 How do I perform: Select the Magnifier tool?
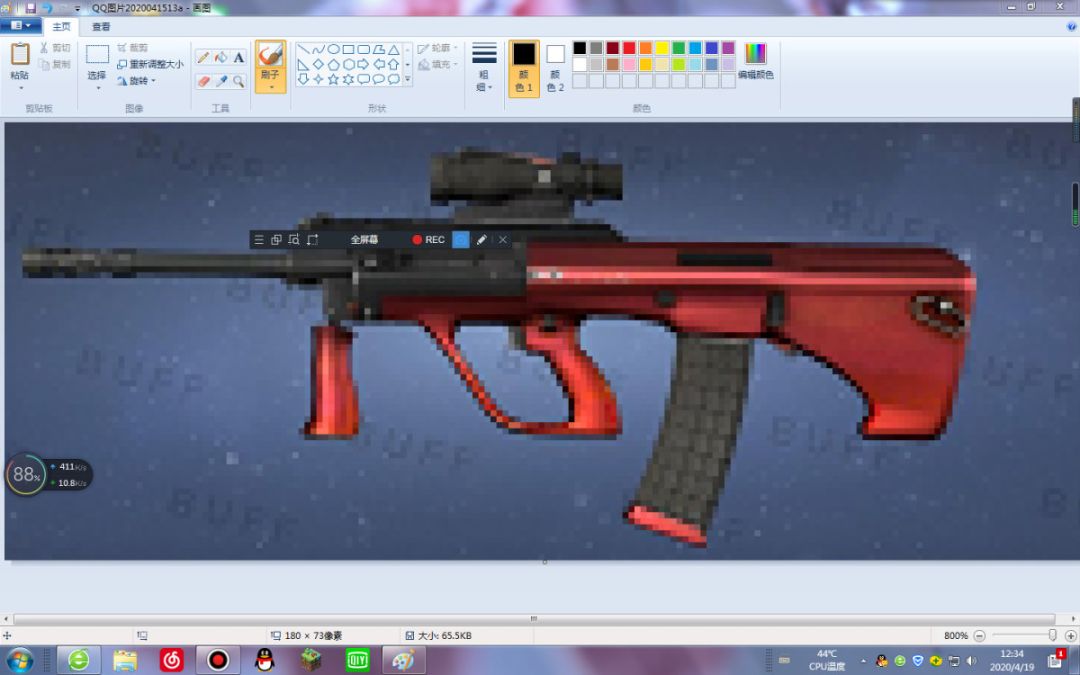point(238,81)
